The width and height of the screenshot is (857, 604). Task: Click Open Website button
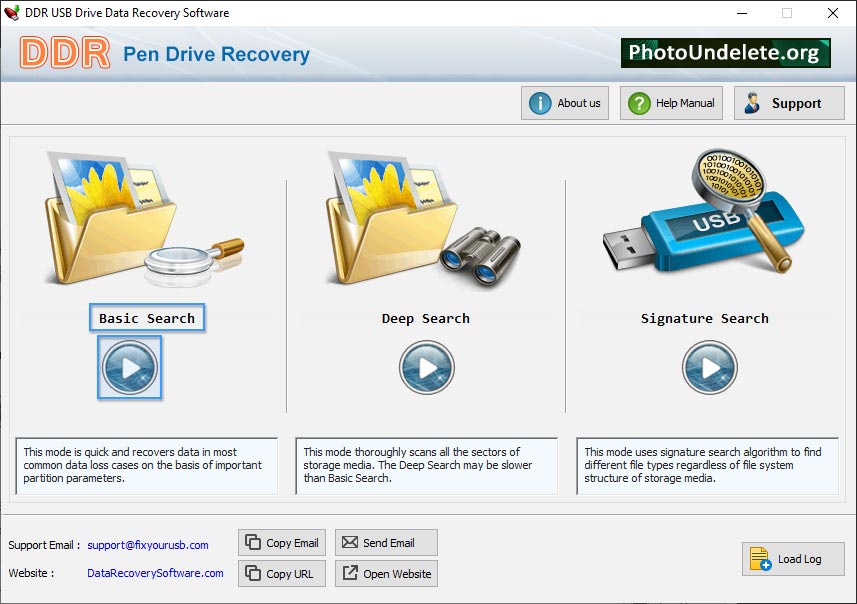tap(386, 573)
